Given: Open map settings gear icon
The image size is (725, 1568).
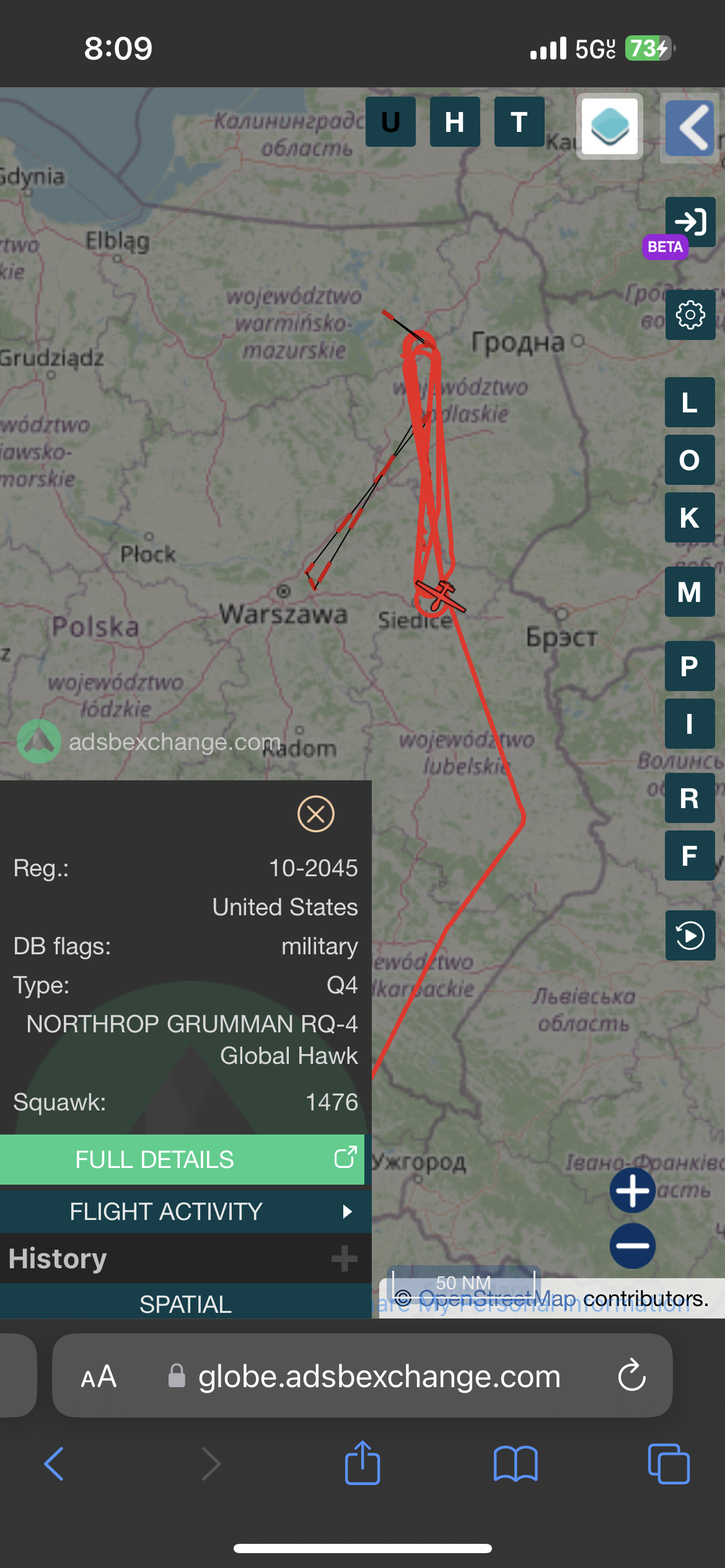Looking at the screenshot, I should coord(690,315).
